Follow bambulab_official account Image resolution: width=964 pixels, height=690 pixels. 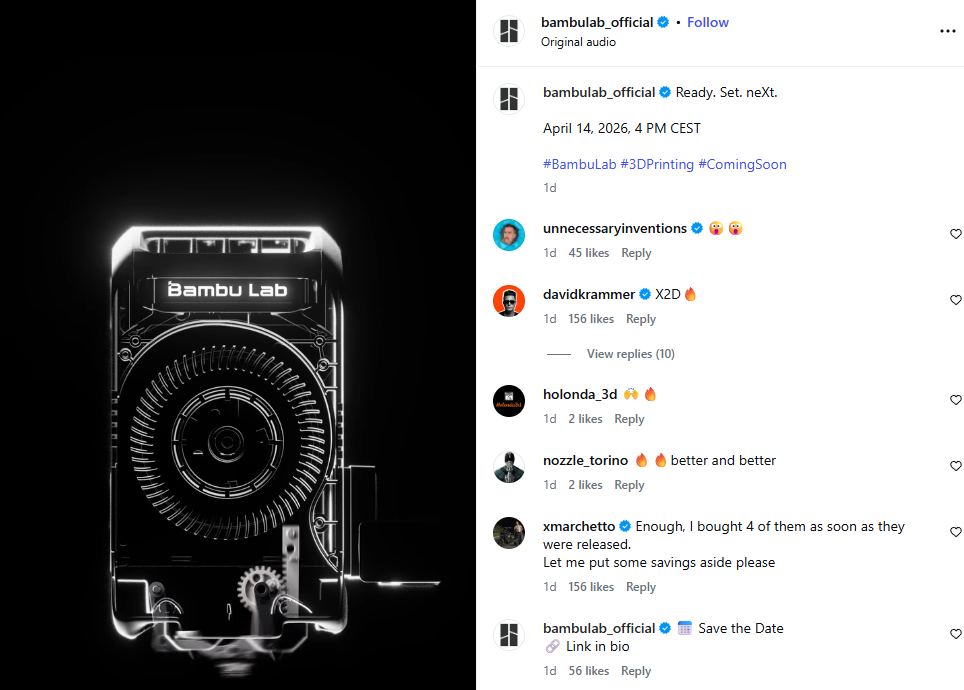tap(708, 22)
